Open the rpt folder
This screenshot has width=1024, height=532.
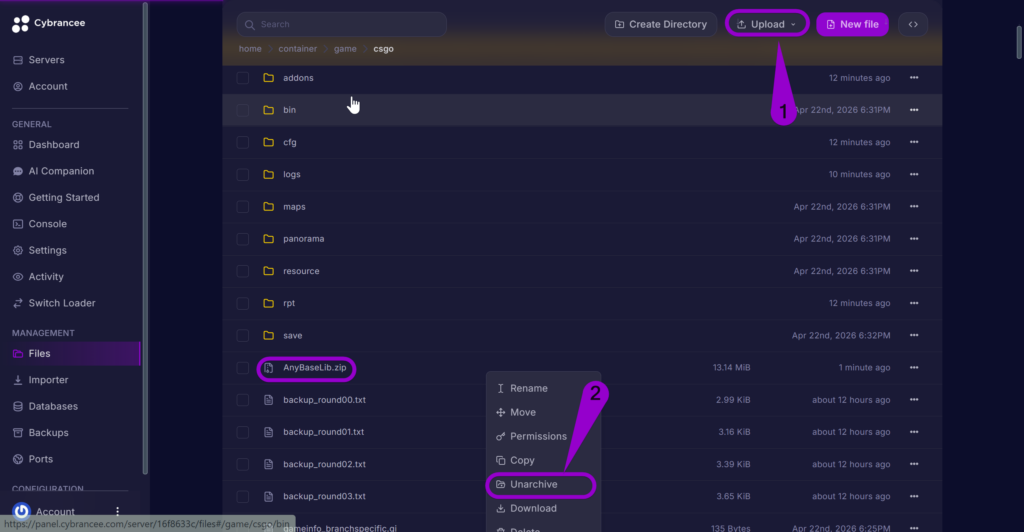[x=289, y=304]
